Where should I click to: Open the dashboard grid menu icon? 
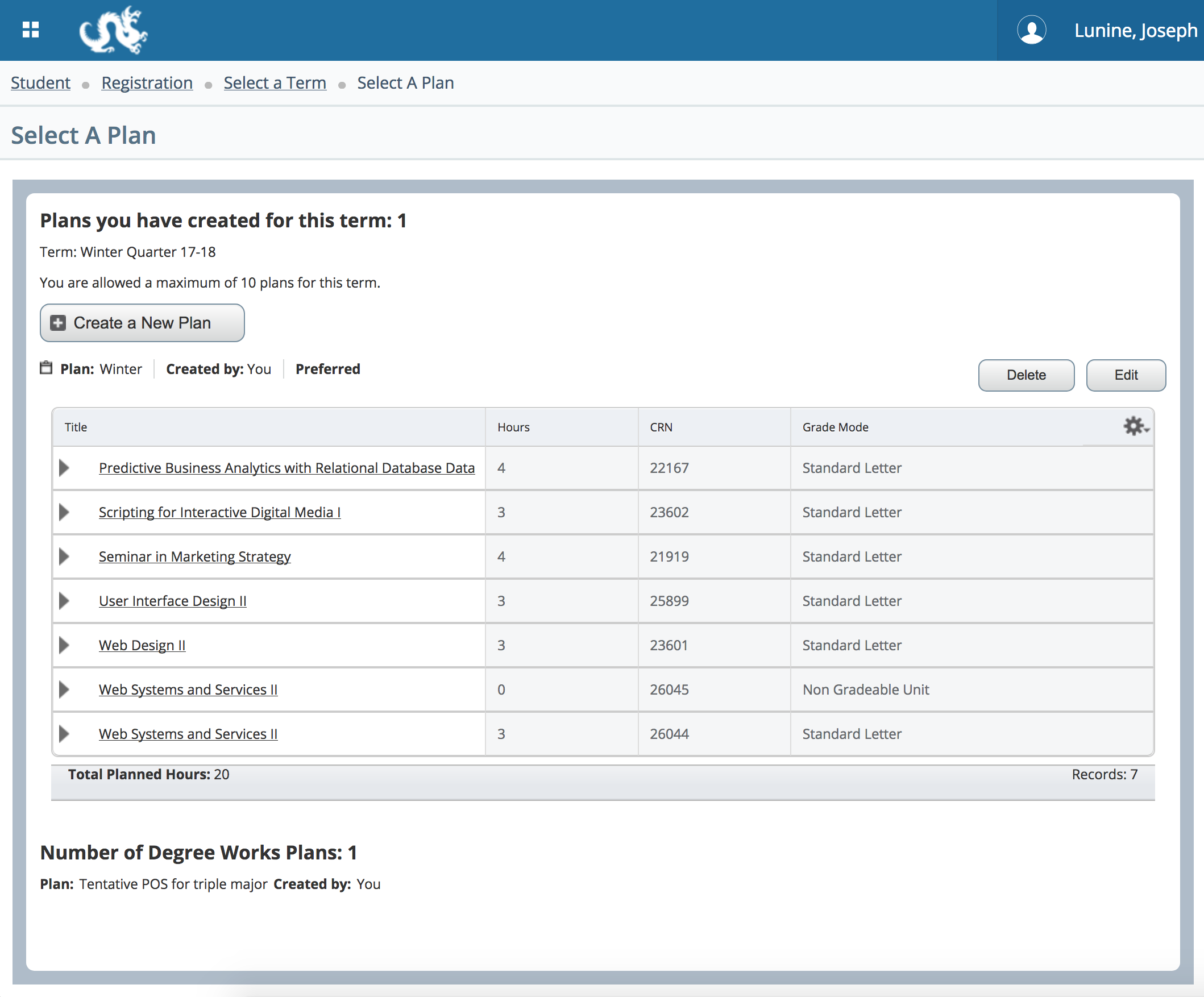[x=30, y=30]
